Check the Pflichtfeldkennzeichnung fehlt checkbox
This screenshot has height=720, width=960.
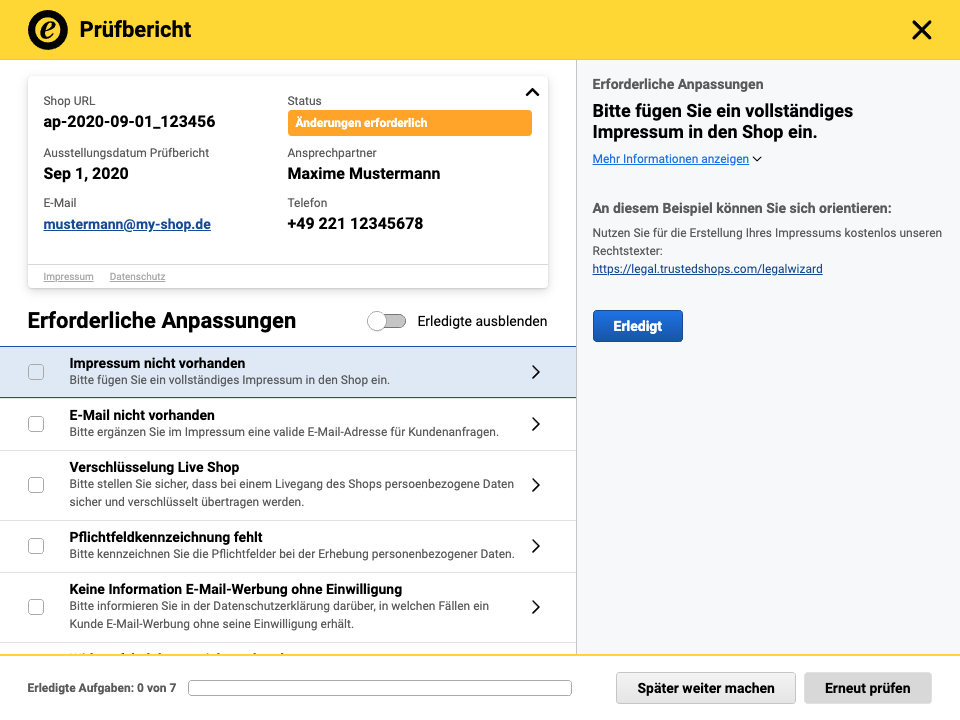[x=36, y=546]
